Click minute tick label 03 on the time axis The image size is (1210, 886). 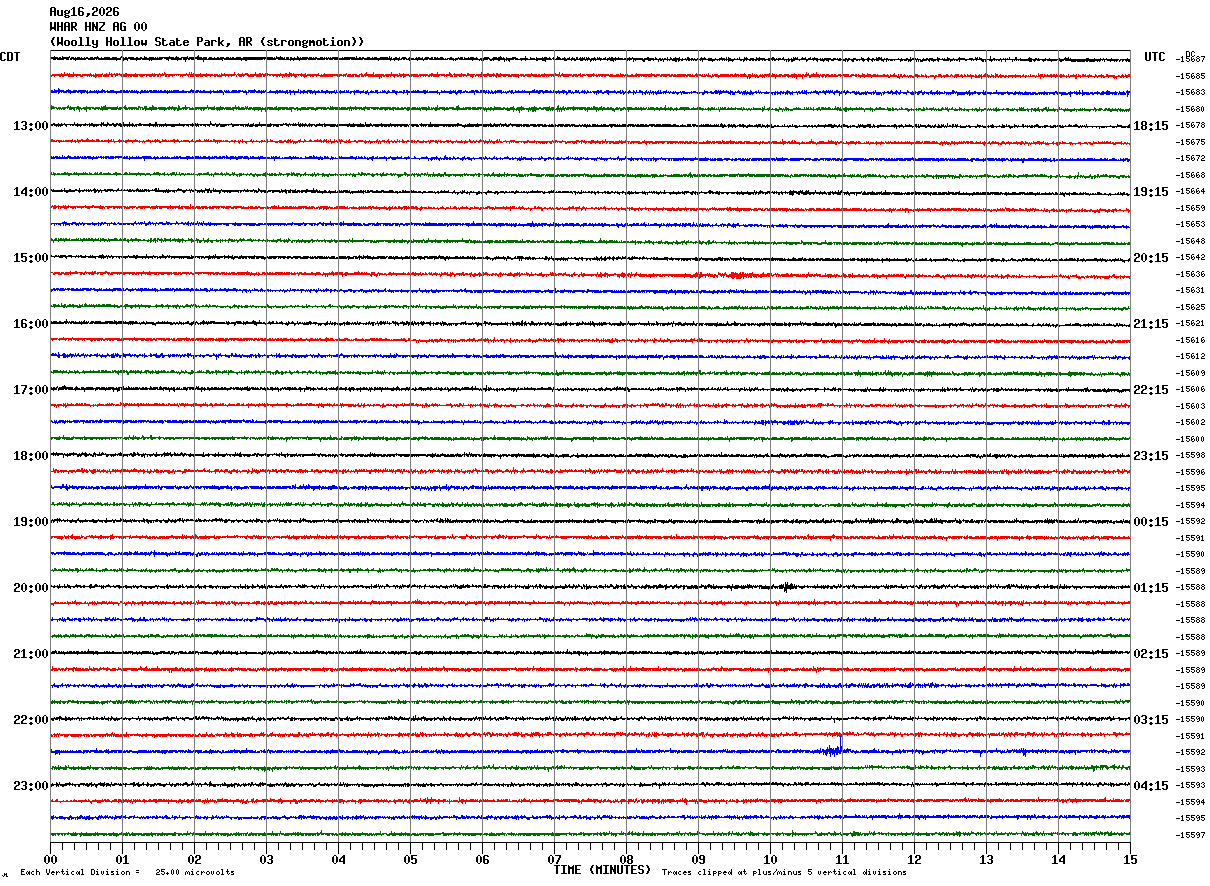(x=266, y=860)
